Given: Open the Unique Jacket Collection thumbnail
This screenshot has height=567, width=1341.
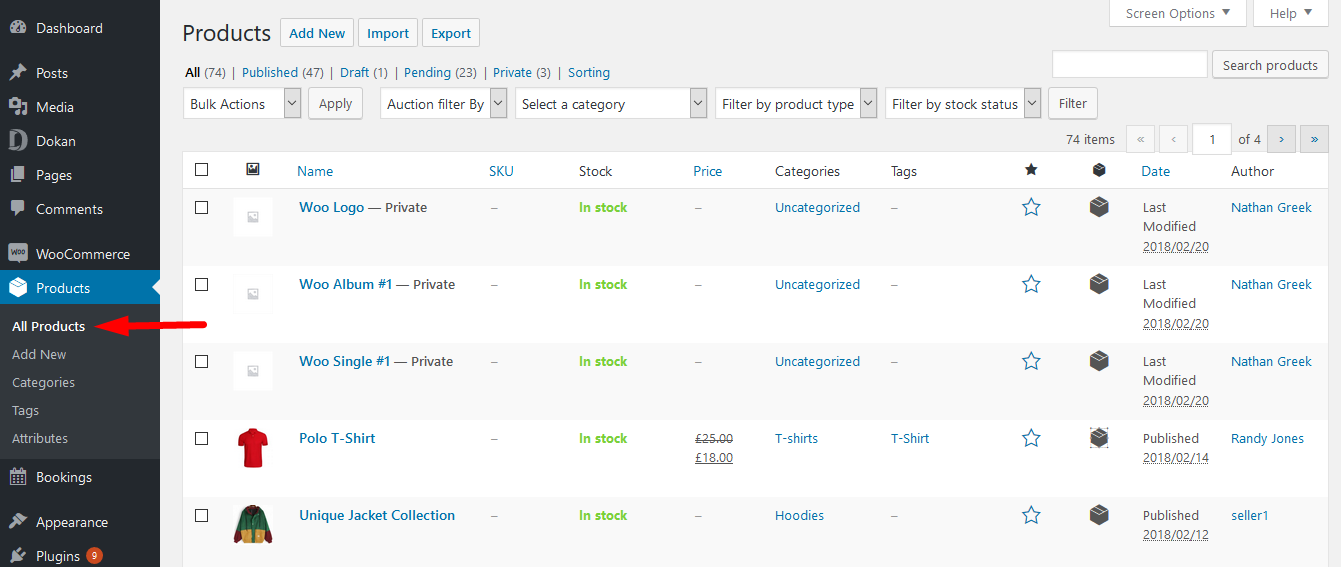Looking at the screenshot, I should click(x=253, y=525).
